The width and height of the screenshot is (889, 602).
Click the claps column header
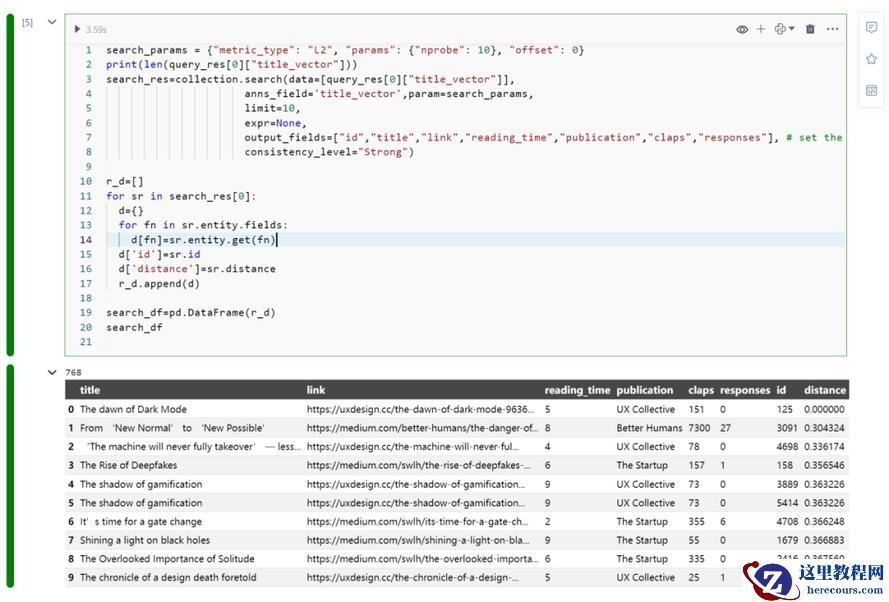701,390
